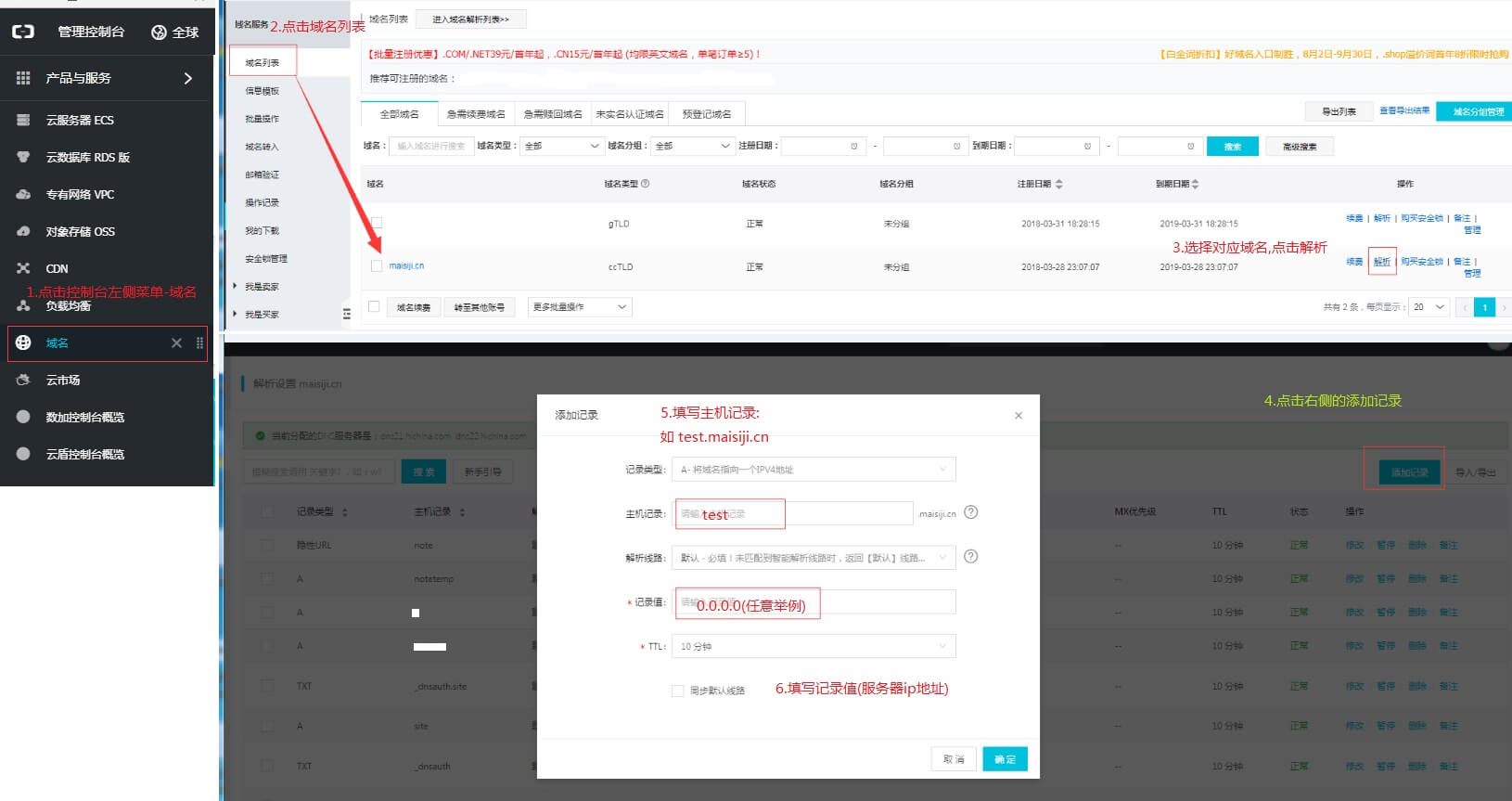
Task: Open the TTL 10 分钟 dropdown
Action: (x=814, y=646)
